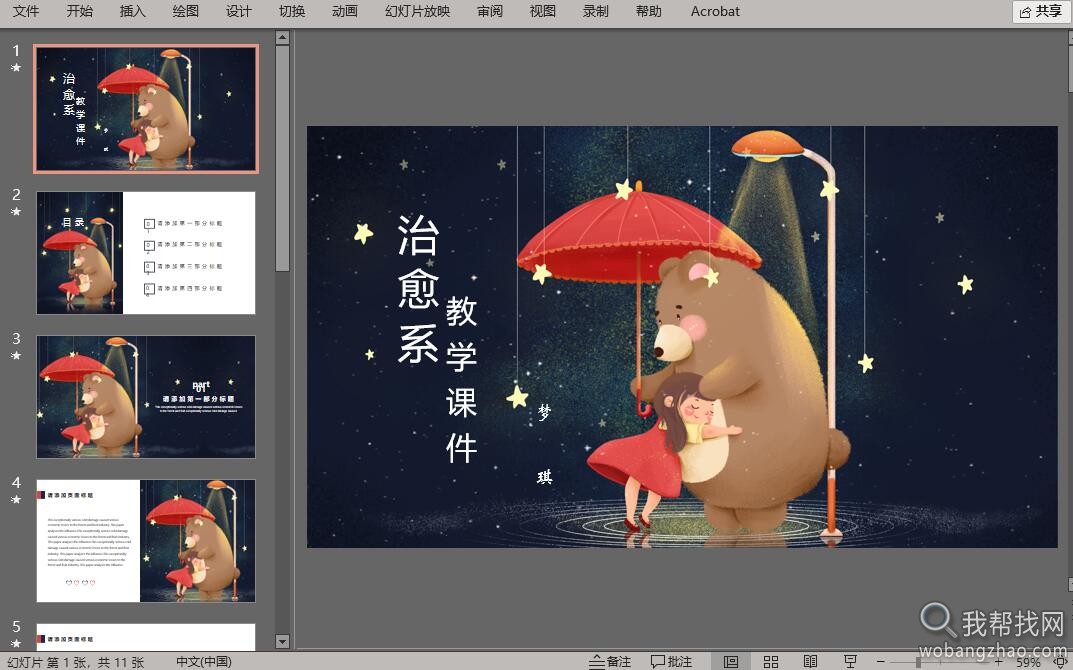The width and height of the screenshot is (1073, 670).
Task: Switch to Slide Sorter view icon
Action: click(x=771, y=661)
